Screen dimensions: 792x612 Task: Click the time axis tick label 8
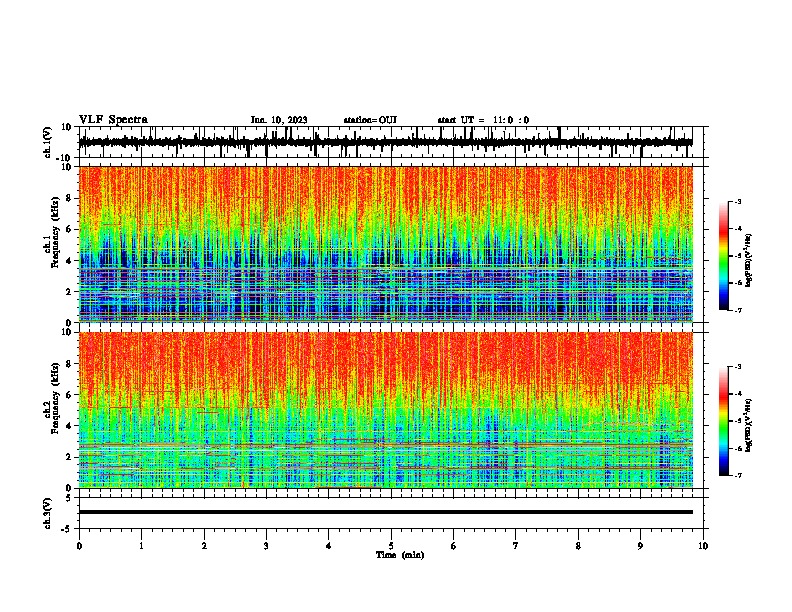pyautogui.click(x=578, y=546)
